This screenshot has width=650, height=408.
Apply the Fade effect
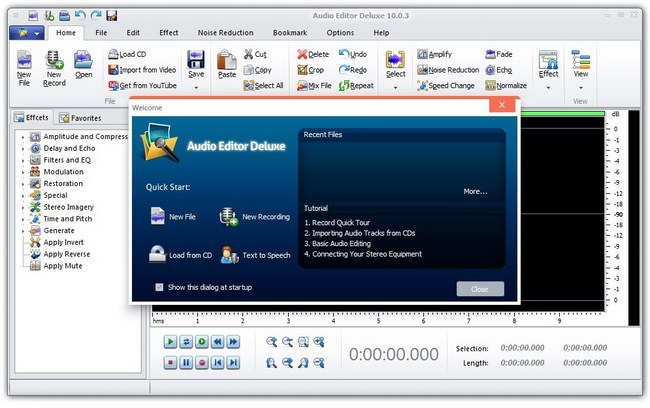(499, 54)
